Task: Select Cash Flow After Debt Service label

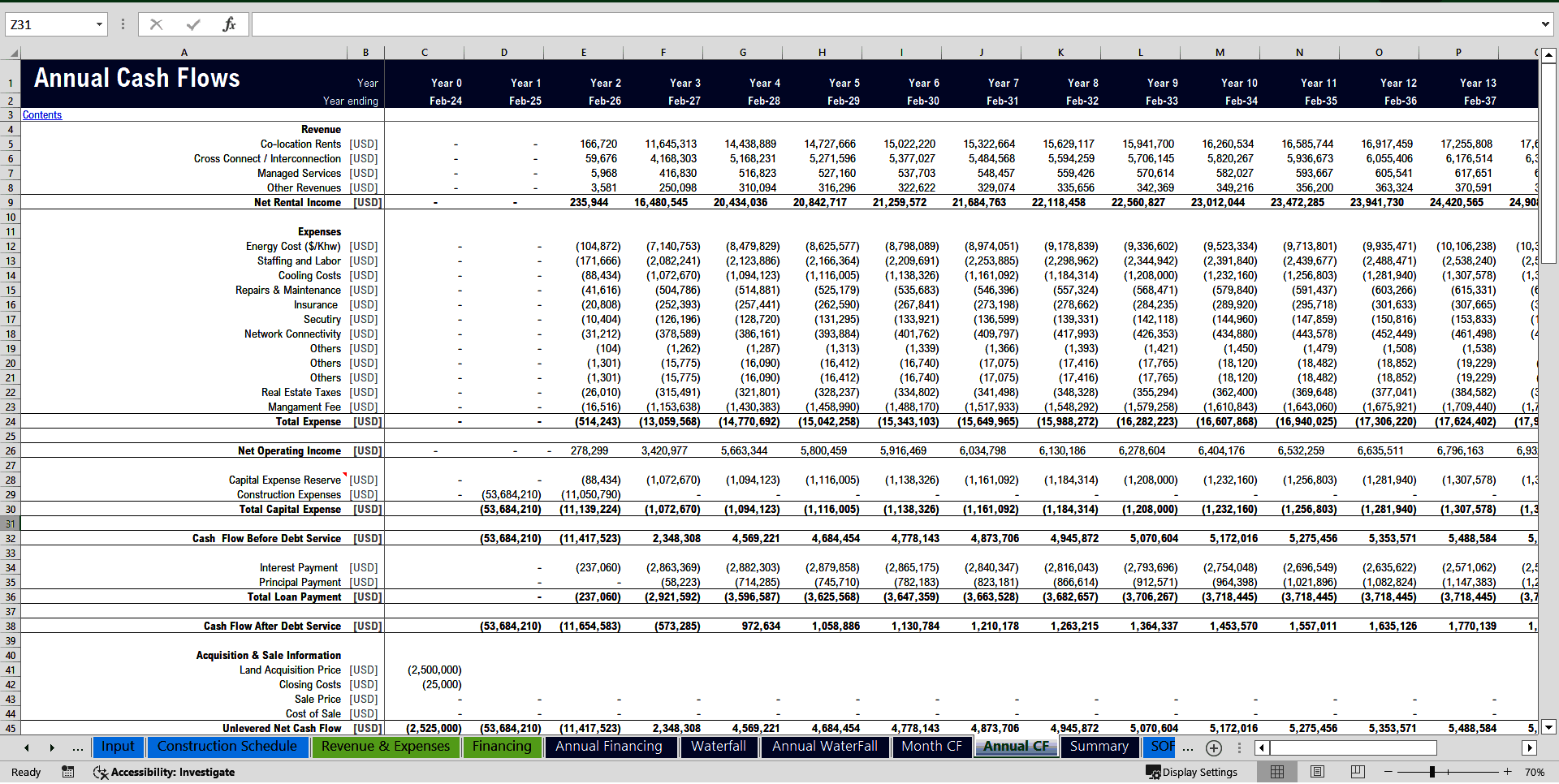Action: [x=272, y=627]
